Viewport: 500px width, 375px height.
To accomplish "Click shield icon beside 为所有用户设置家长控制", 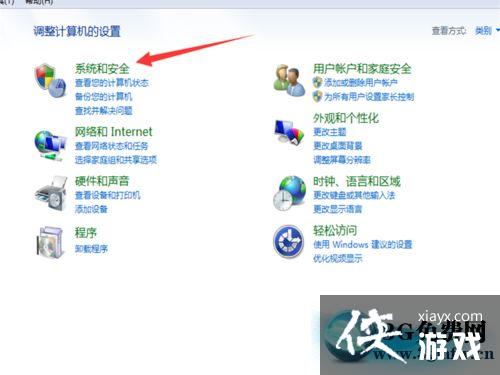I will coord(317,97).
